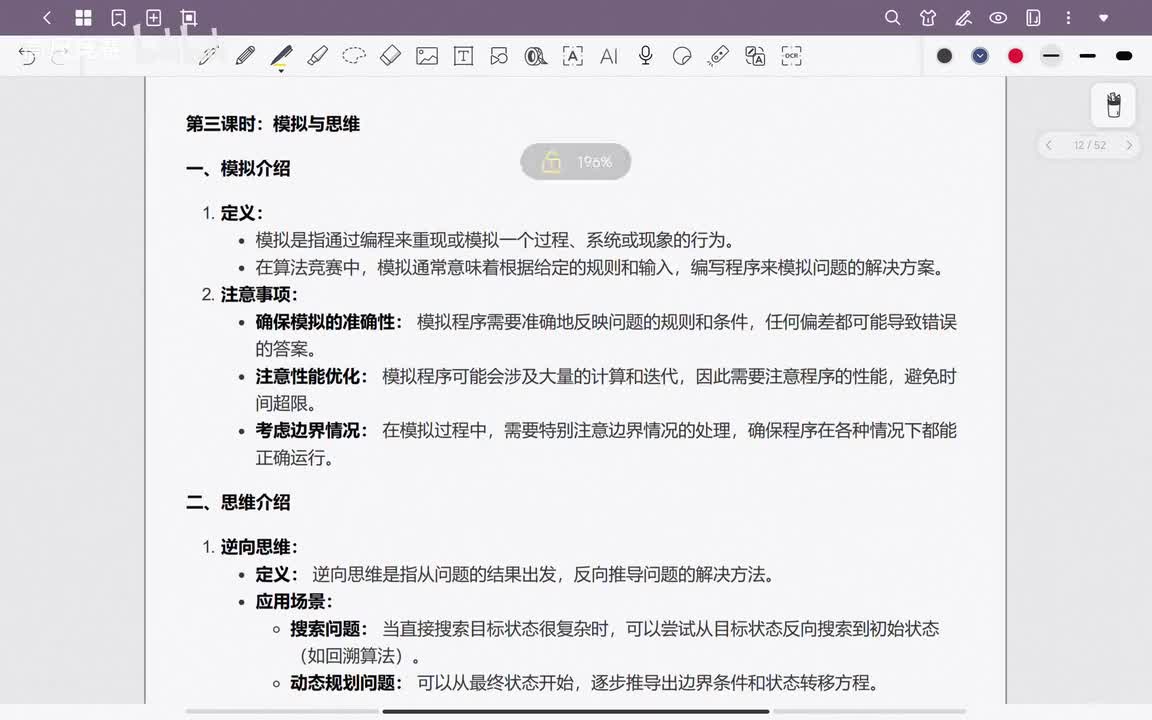Image resolution: width=1152 pixels, height=720 pixels.
Task: Start OCR text scan
Action: point(791,56)
